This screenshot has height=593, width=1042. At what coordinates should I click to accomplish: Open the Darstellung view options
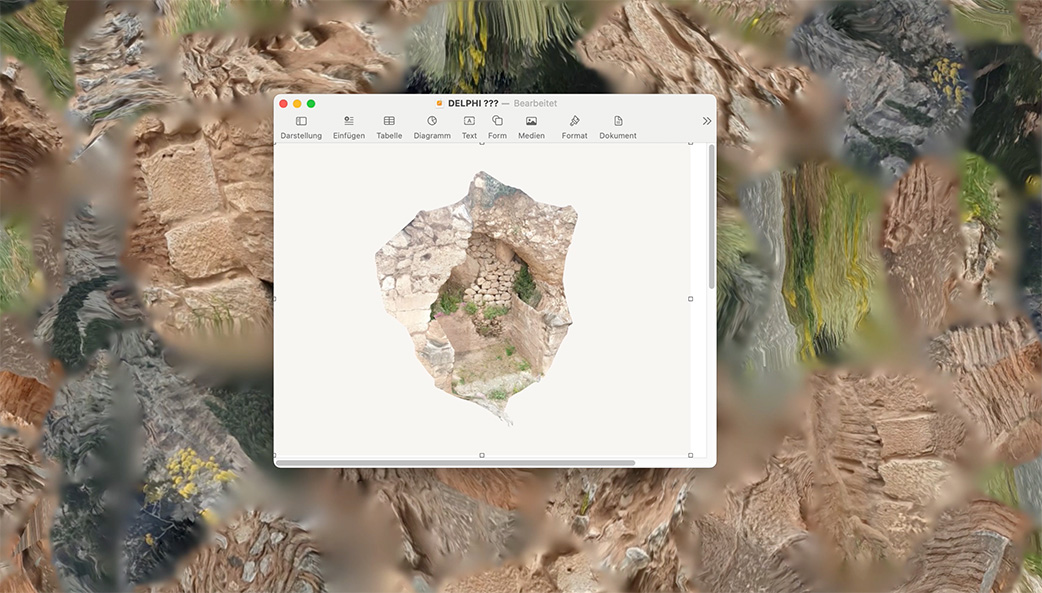(301, 127)
